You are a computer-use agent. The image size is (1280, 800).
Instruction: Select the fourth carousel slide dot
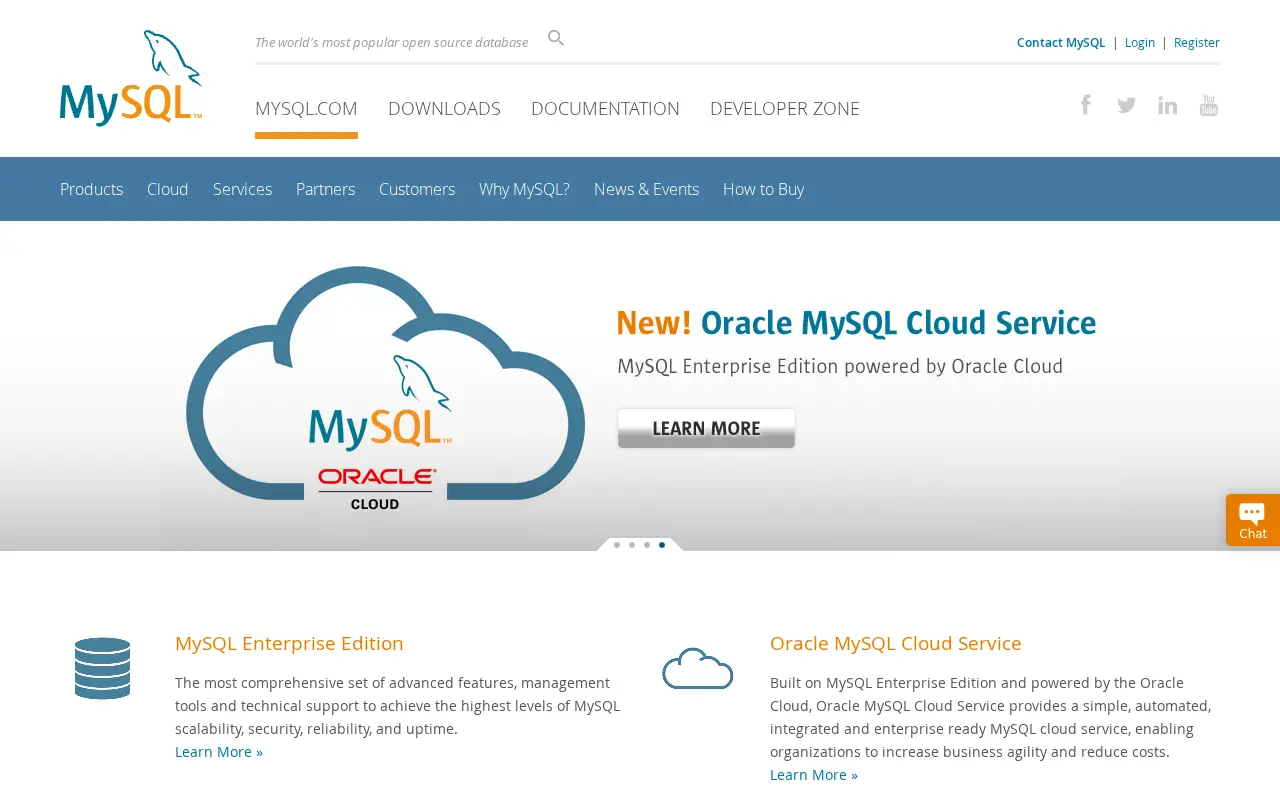pos(662,545)
